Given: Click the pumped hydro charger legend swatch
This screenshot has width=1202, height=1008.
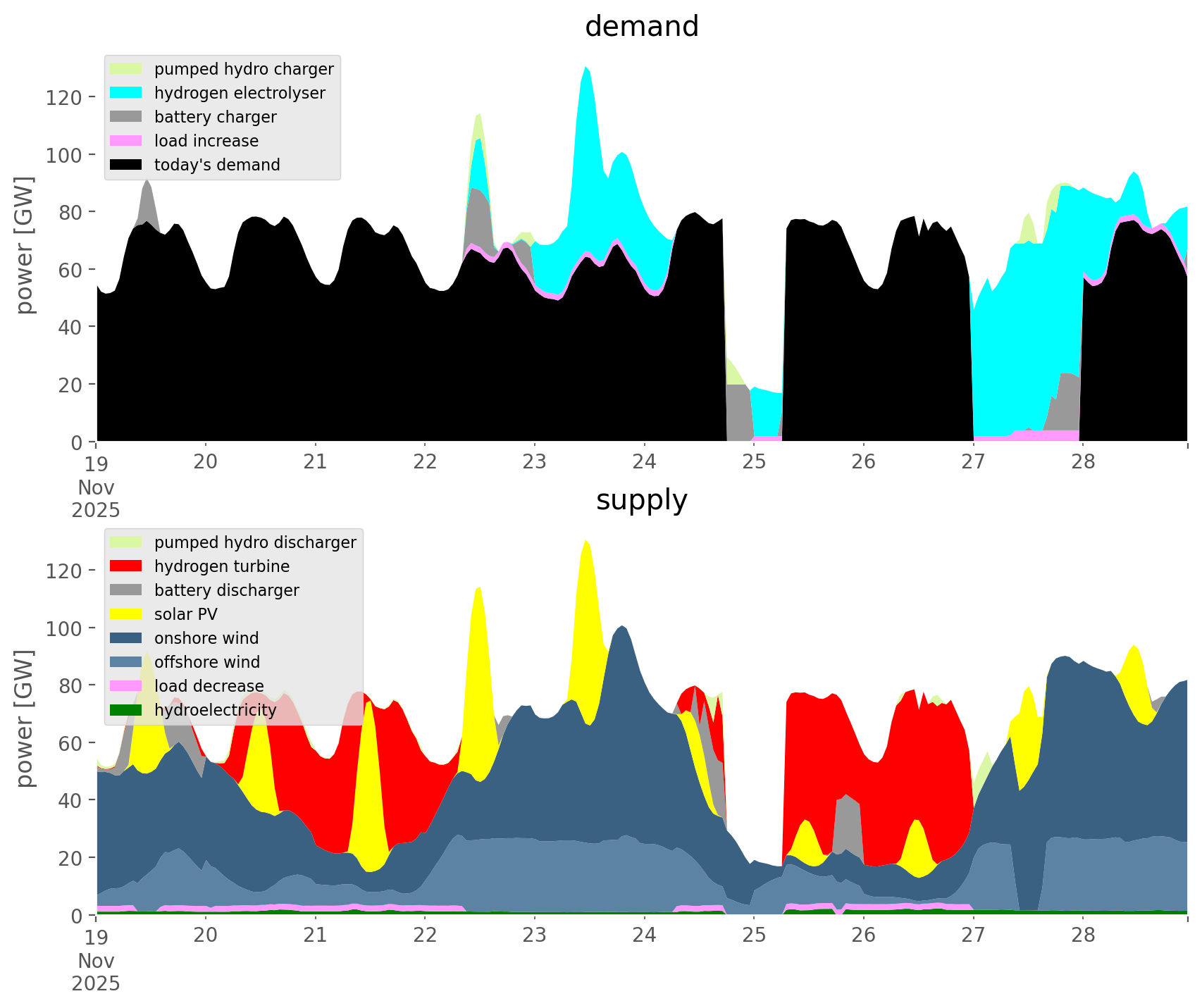Looking at the screenshot, I should (127, 69).
